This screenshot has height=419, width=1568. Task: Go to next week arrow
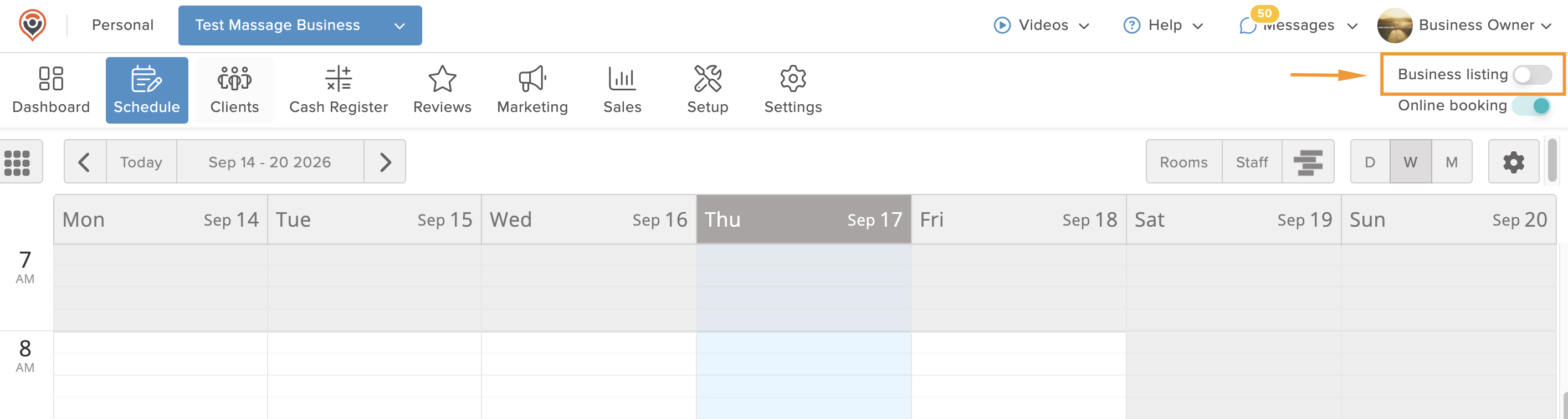[385, 162]
